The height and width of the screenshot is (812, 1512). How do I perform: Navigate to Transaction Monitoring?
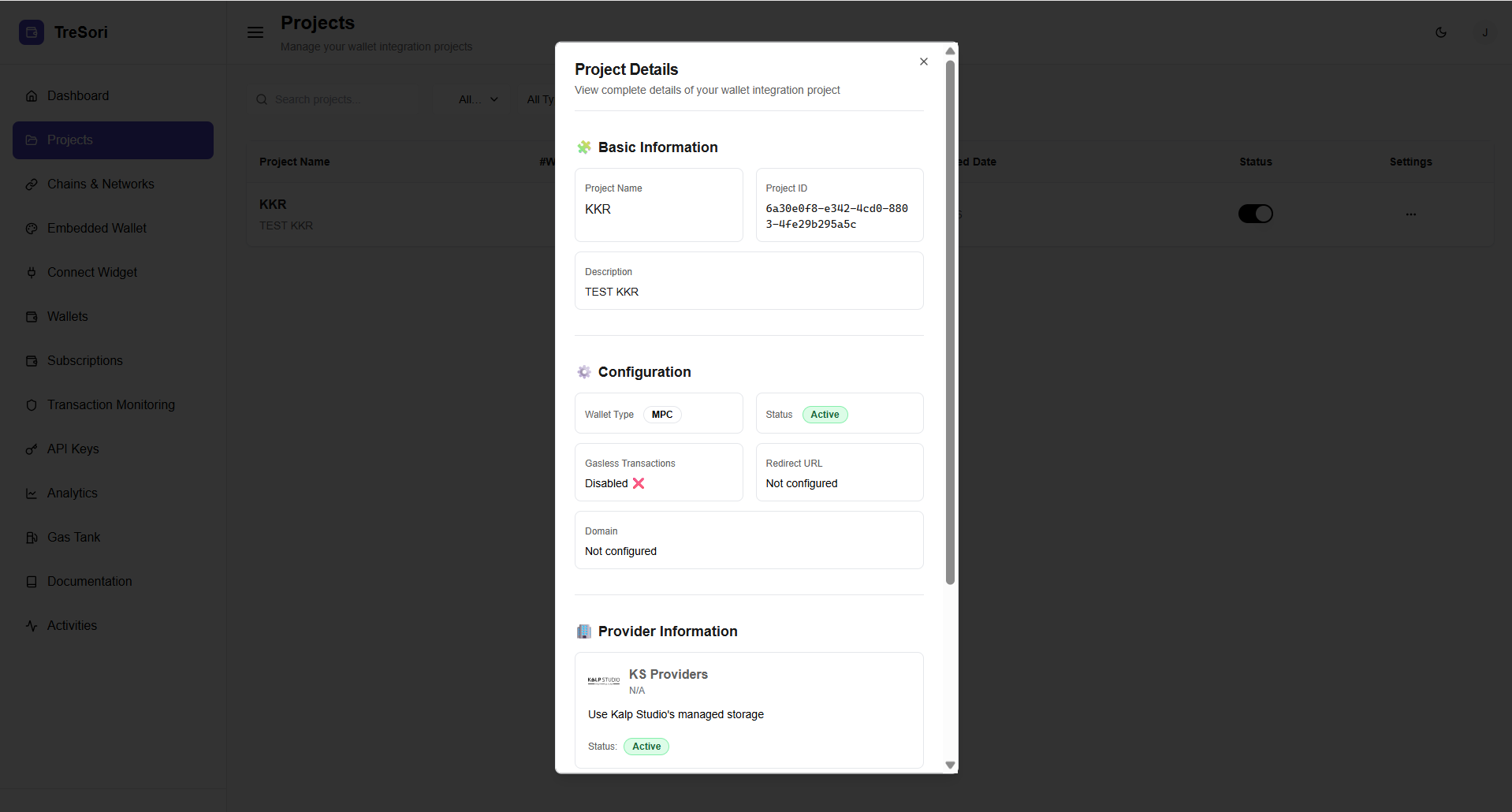pos(110,404)
